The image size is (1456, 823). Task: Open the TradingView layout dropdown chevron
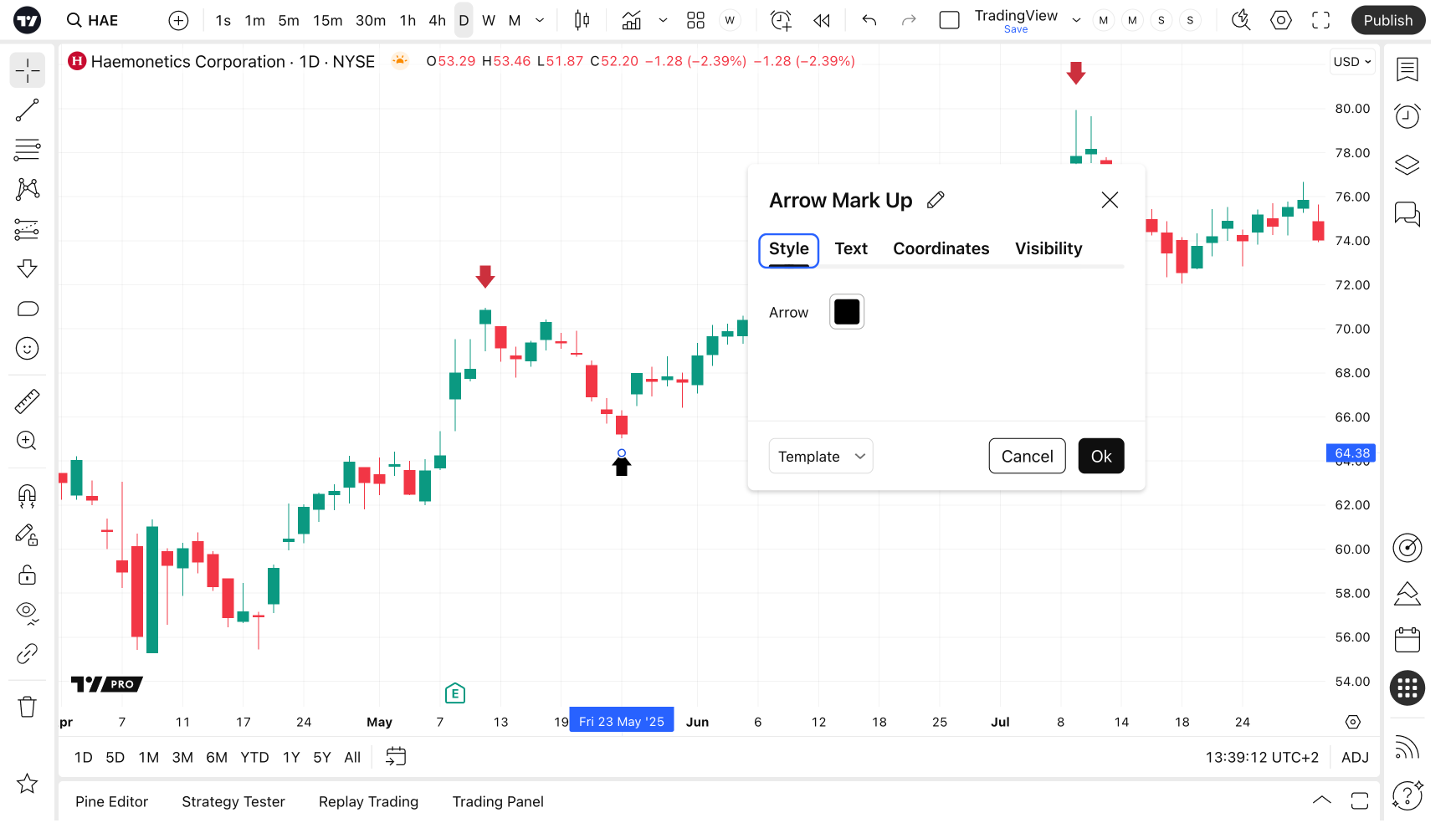click(x=1076, y=20)
